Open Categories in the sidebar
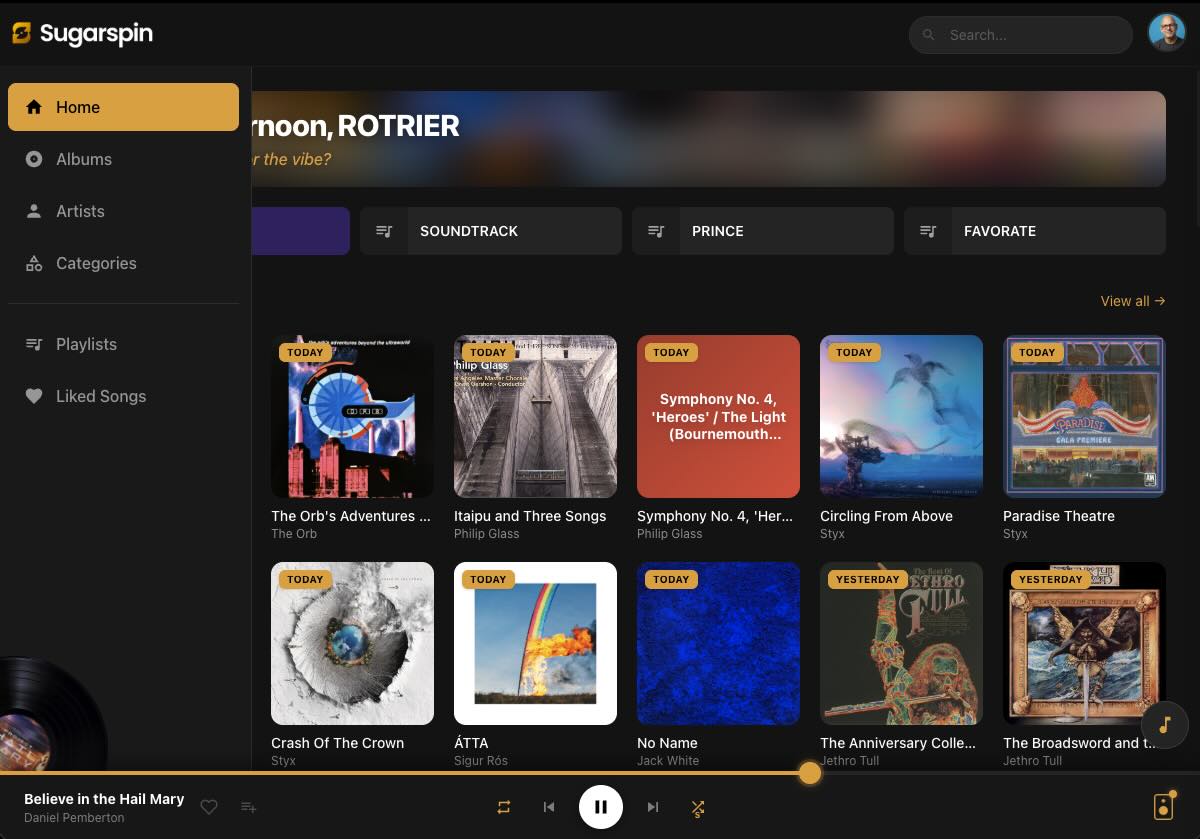This screenshot has width=1200, height=839. click(123, 263)
